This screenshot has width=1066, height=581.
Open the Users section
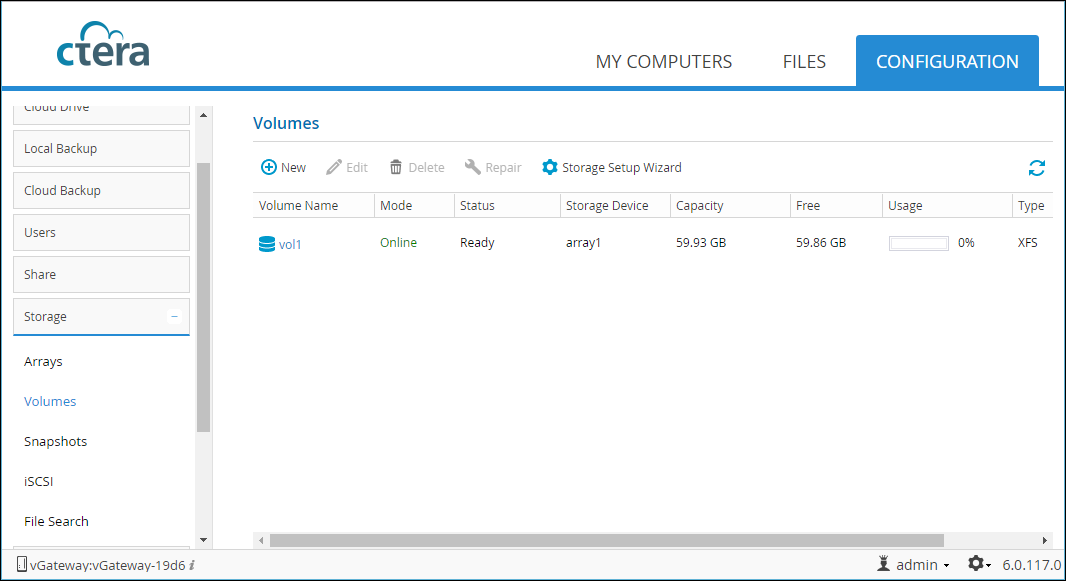(101, 232)
